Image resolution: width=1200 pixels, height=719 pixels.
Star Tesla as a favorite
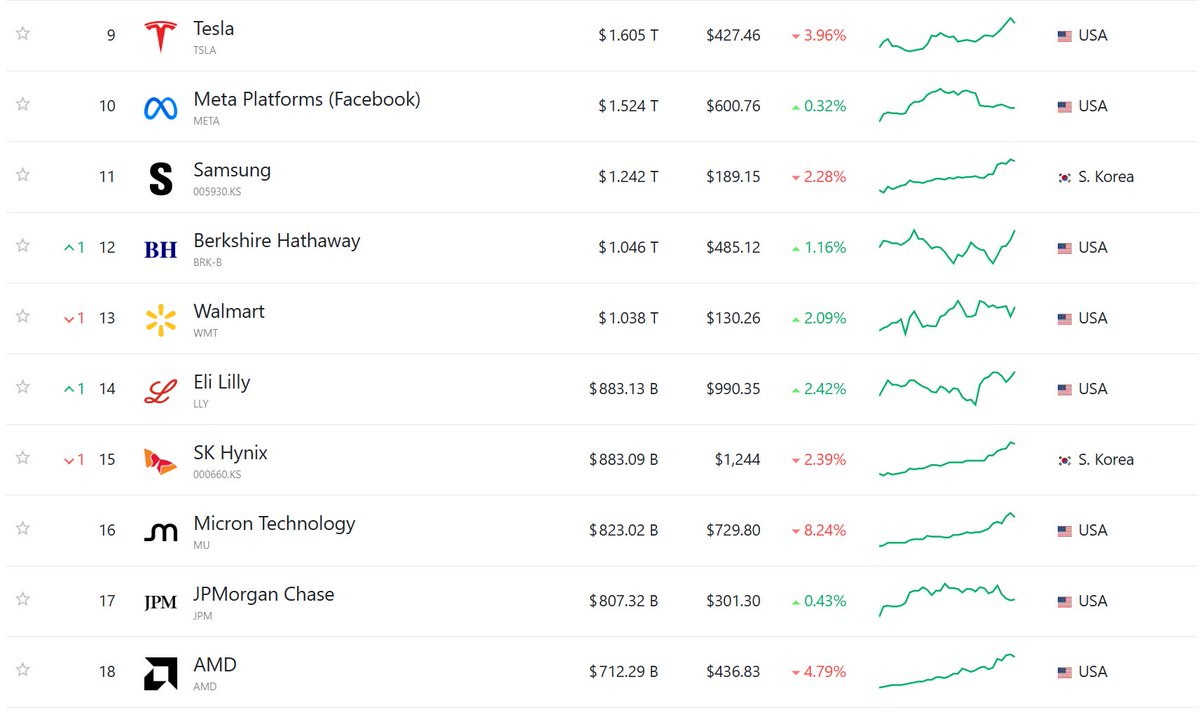click(23, 33)
